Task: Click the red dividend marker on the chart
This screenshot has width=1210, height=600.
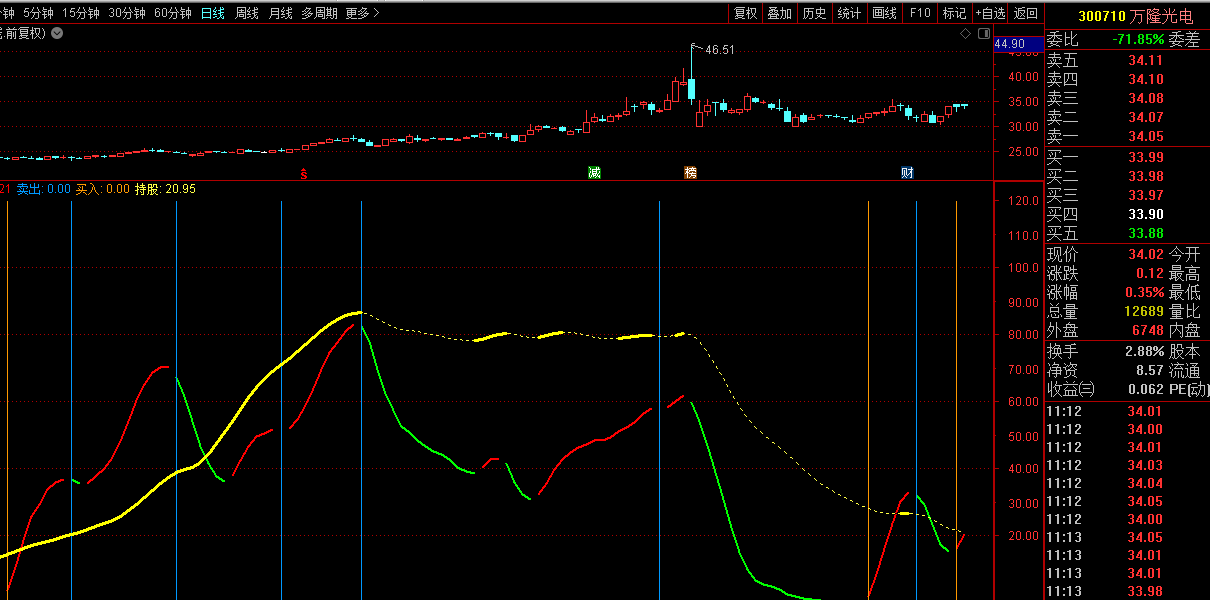Action: (304, 173)
